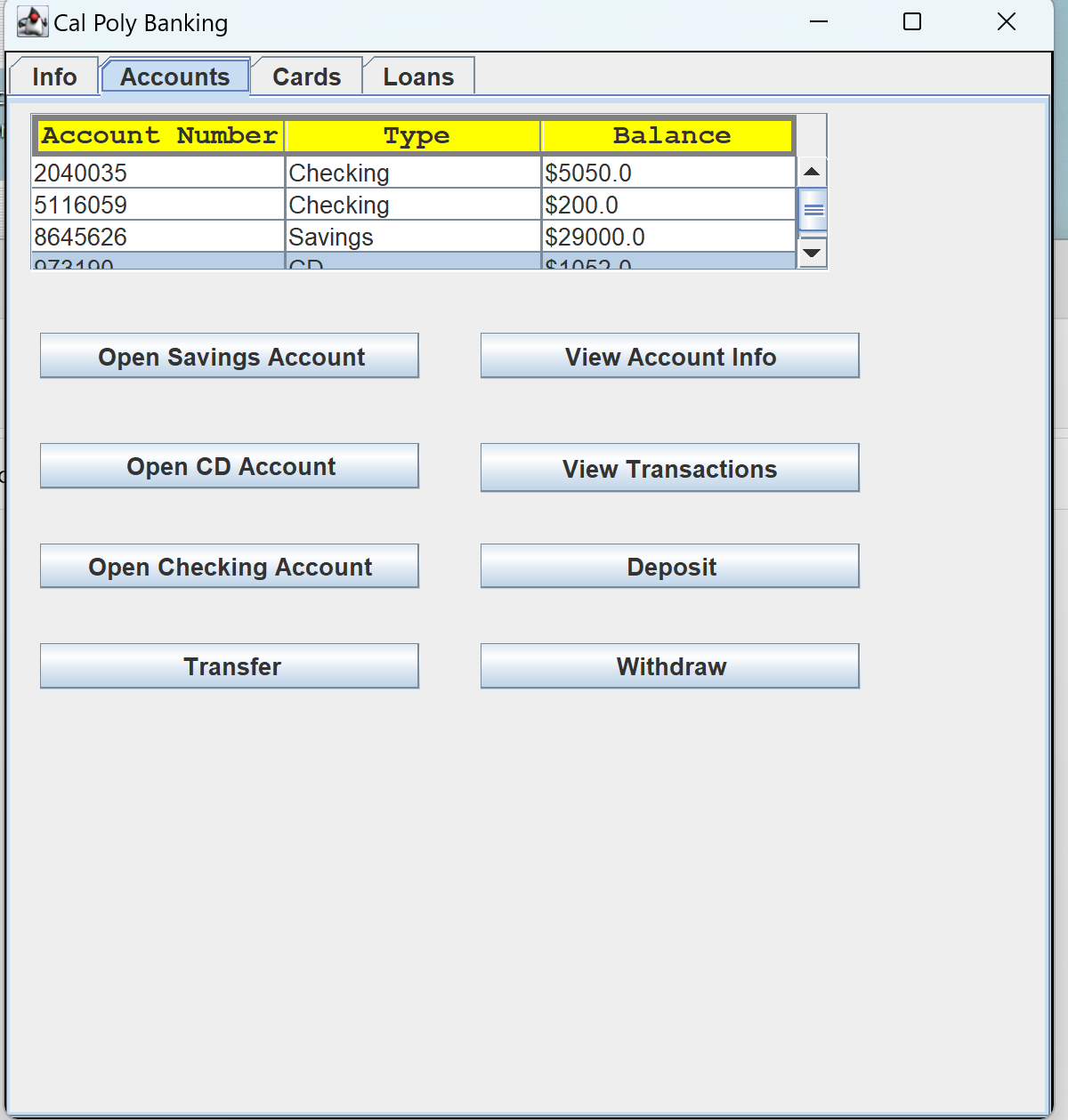Close the Cal Poly Banking window
This screenshot has height=1120, width=1068.
point(1007,21)
